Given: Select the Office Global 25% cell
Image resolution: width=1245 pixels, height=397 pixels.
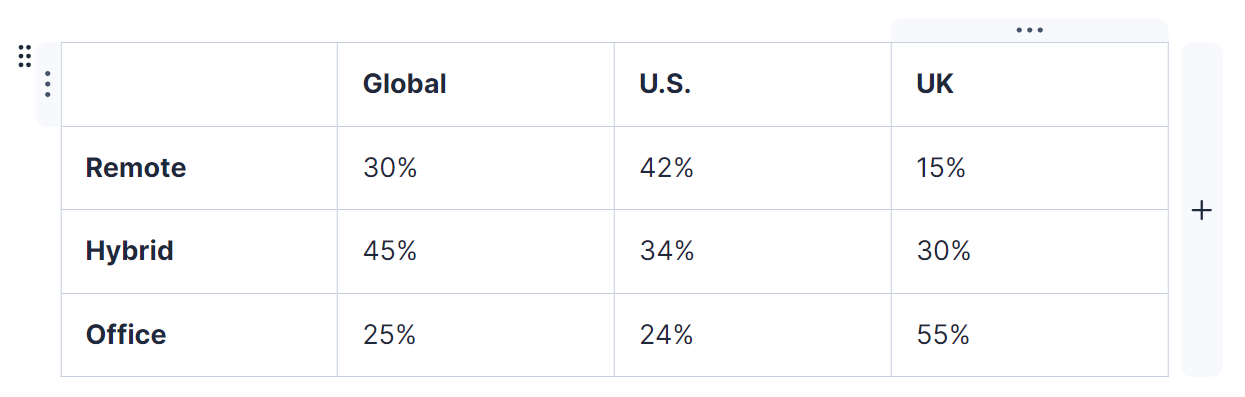Looking at the screenshot, I should [476, 335].
